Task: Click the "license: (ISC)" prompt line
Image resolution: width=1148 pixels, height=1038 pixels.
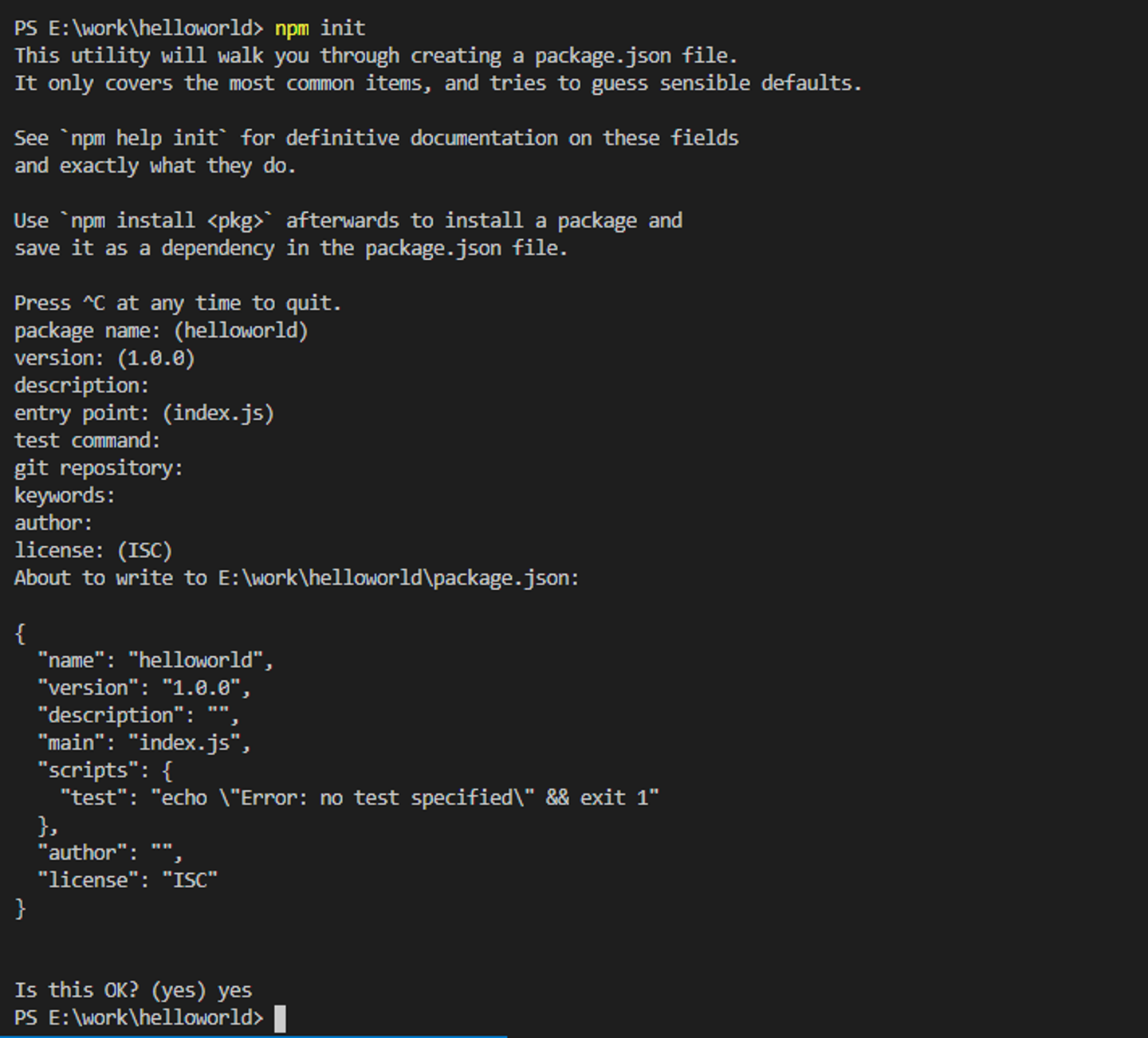Action: 93,551
